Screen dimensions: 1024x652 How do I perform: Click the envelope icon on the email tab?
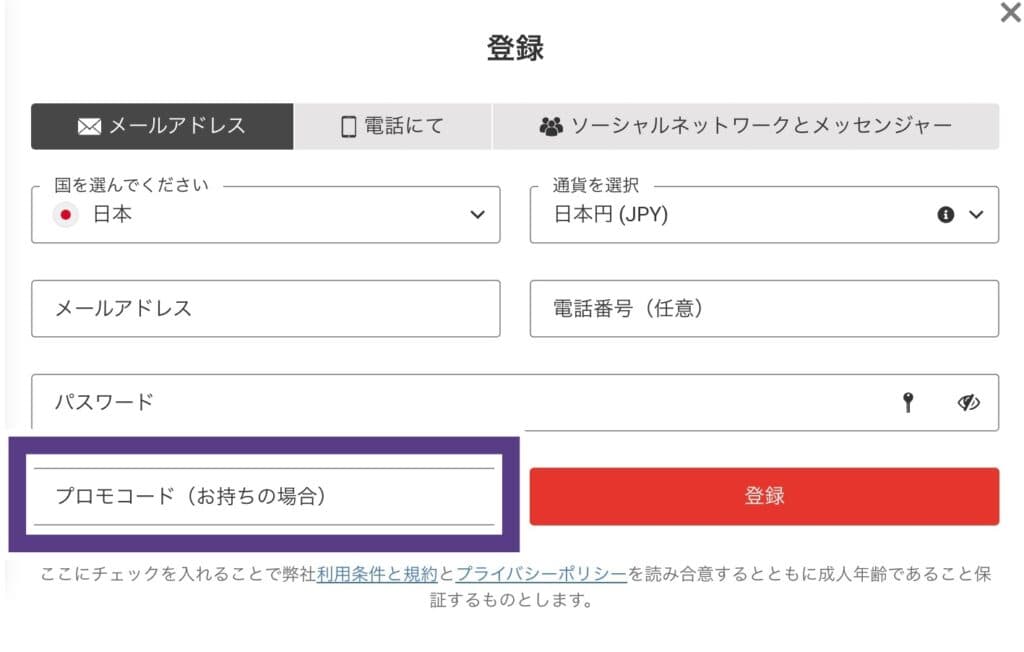89,127
